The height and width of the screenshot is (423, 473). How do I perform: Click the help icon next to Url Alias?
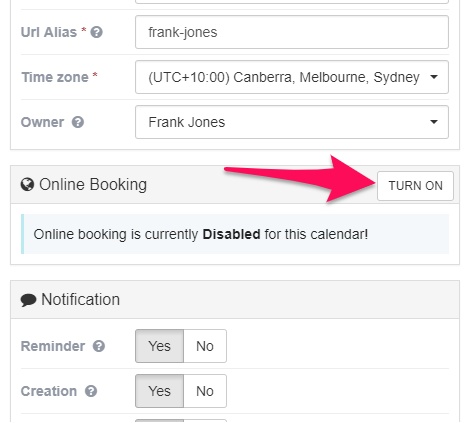pyautogui.click(x=97, y=32)
